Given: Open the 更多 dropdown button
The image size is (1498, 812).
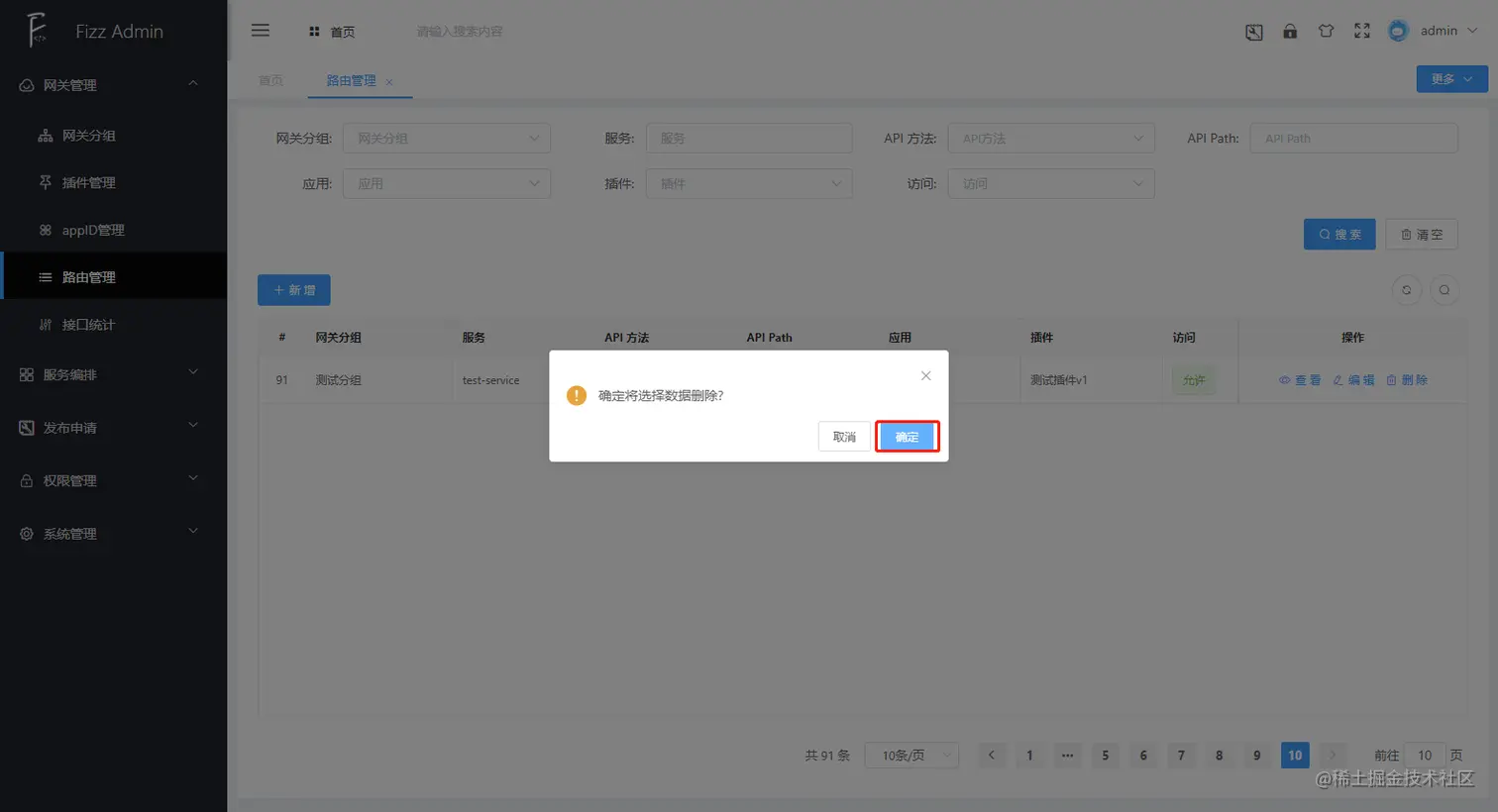Looking at the screenshot, I should (x=1451, y=79).
